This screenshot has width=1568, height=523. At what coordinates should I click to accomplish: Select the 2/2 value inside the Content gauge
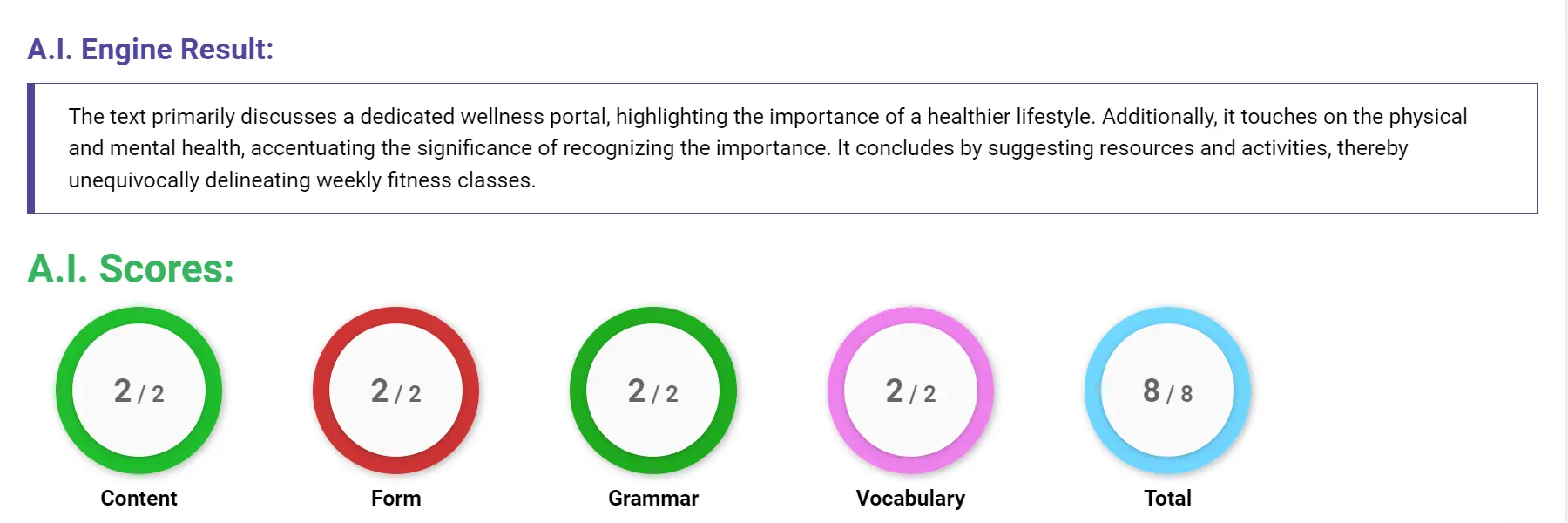click(139, 392)
